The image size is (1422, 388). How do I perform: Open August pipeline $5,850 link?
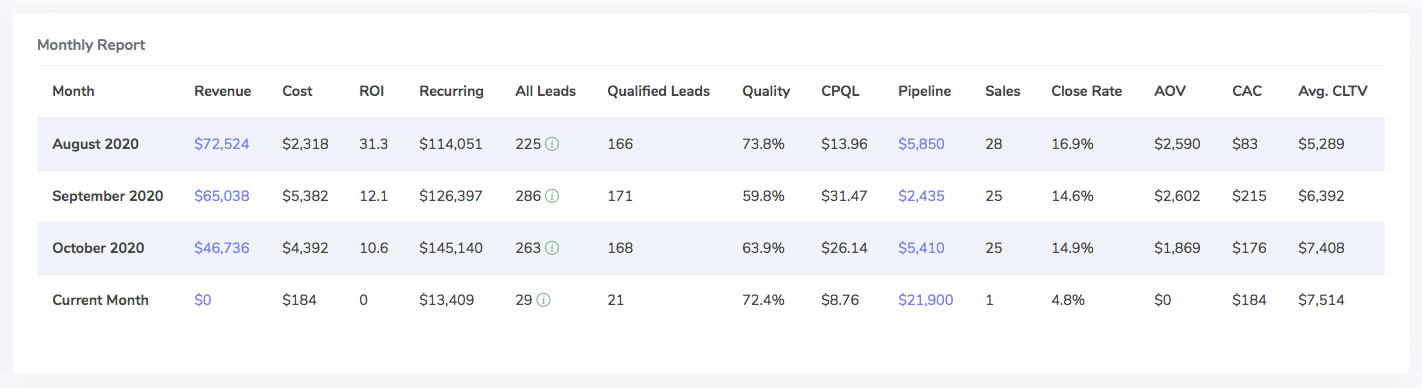click(921, 144)
